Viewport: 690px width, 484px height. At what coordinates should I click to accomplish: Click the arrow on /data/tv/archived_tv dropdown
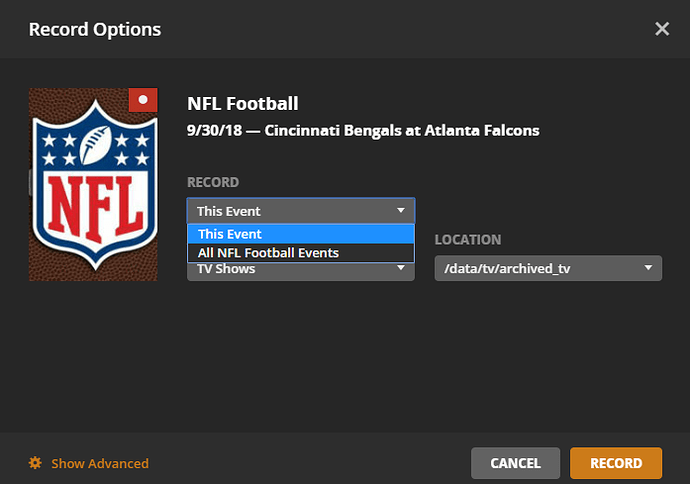(x=648, y=268)
